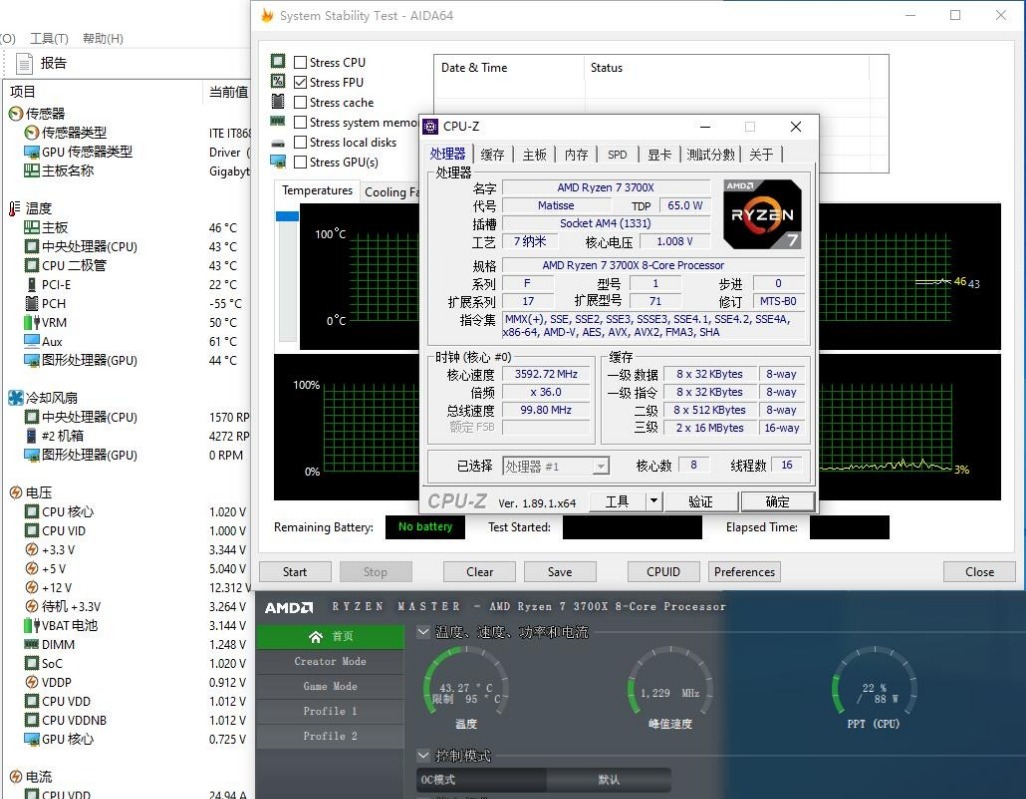Open the 关于 tab in CPU-Z
This screenshot has width=1026, height=799.
coord(761,154)
